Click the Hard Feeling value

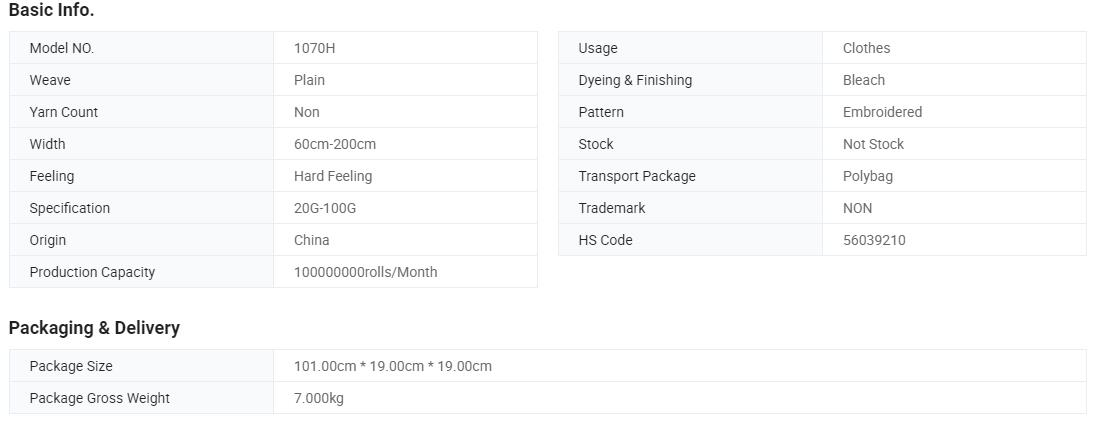point(333,176)
